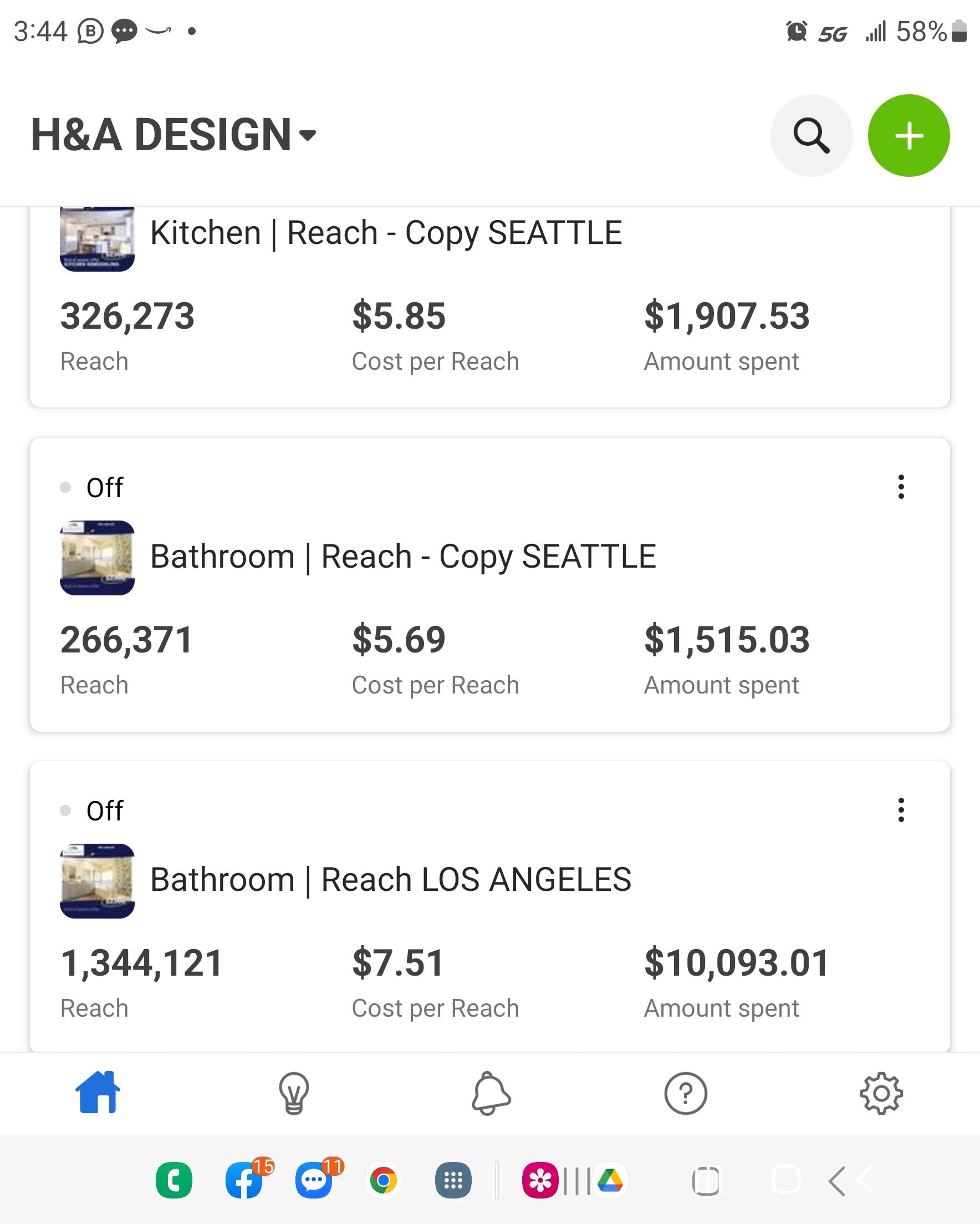Image resolution: width=980 pixels, height=1224 pixels.
Task: Launch Chrome from the dock
Action: pyautogui.click(x=383, y=1180)
